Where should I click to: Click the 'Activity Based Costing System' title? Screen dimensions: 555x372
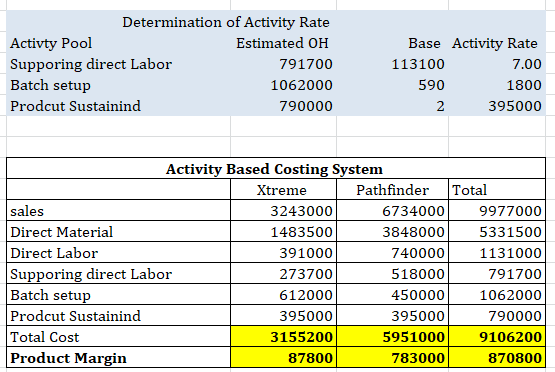click(x=274, y=169)
